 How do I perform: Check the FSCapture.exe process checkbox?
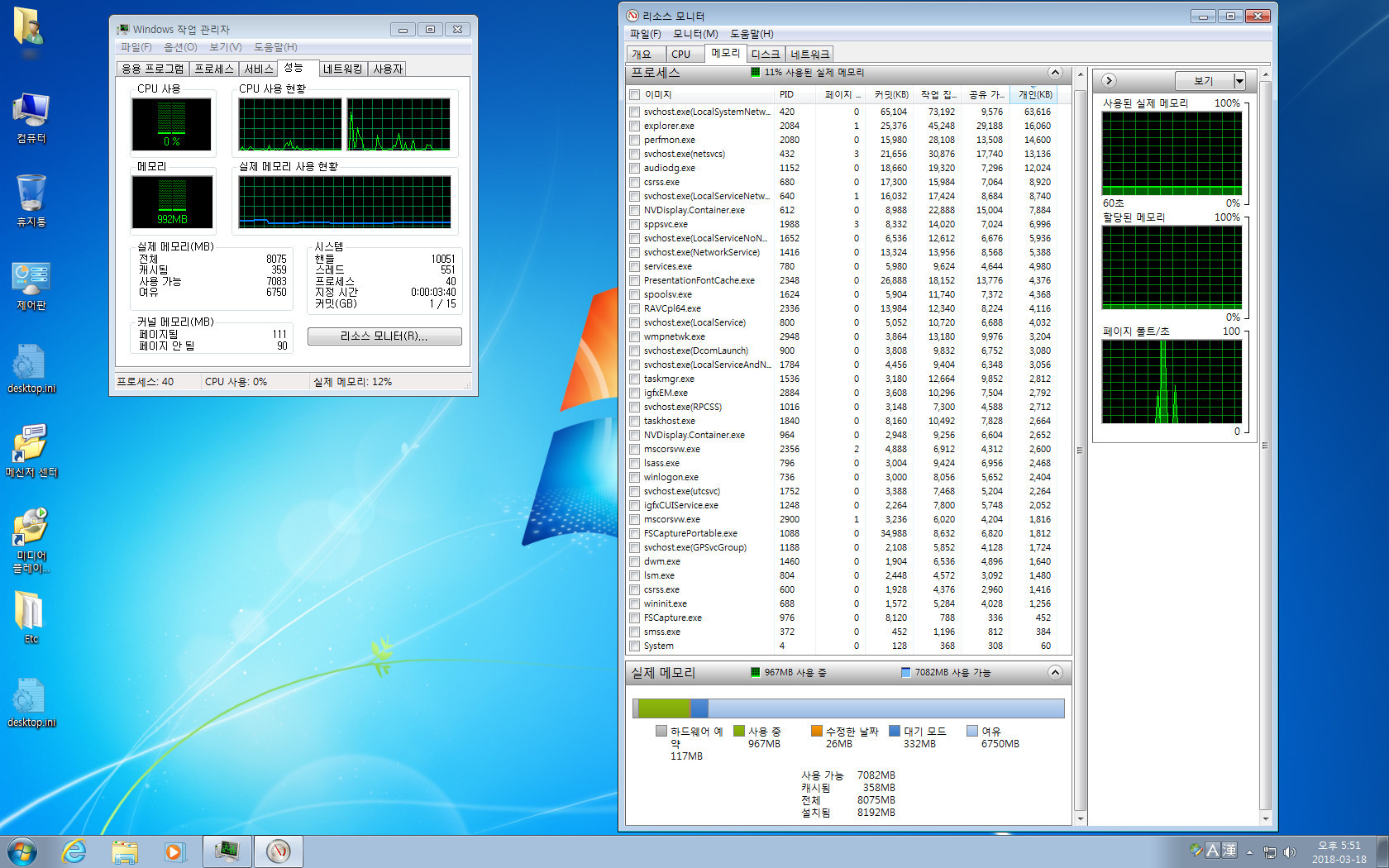pyautogui.click(x=635, y=618)
